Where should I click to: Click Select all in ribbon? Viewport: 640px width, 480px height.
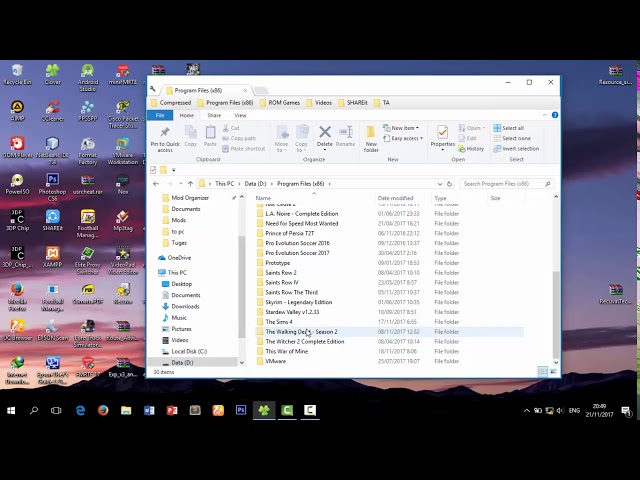point(509,128)
